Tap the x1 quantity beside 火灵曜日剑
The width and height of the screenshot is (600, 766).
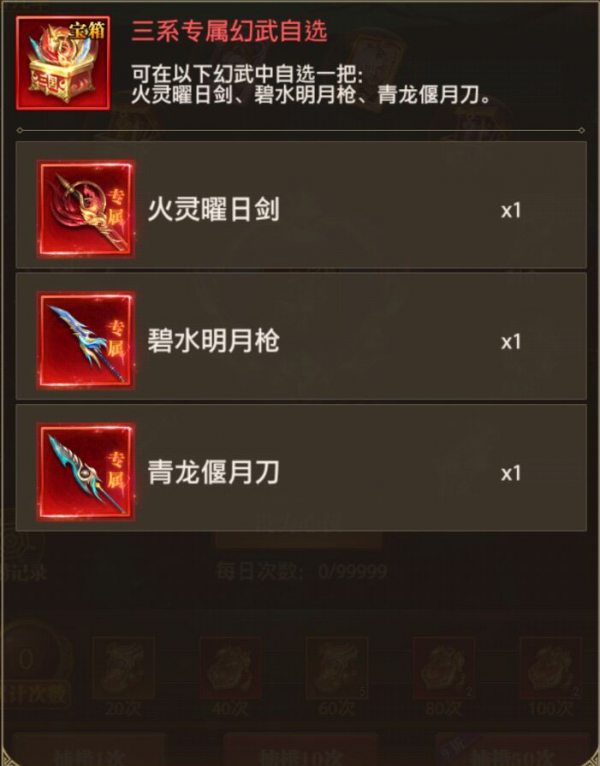click(511, 211)
